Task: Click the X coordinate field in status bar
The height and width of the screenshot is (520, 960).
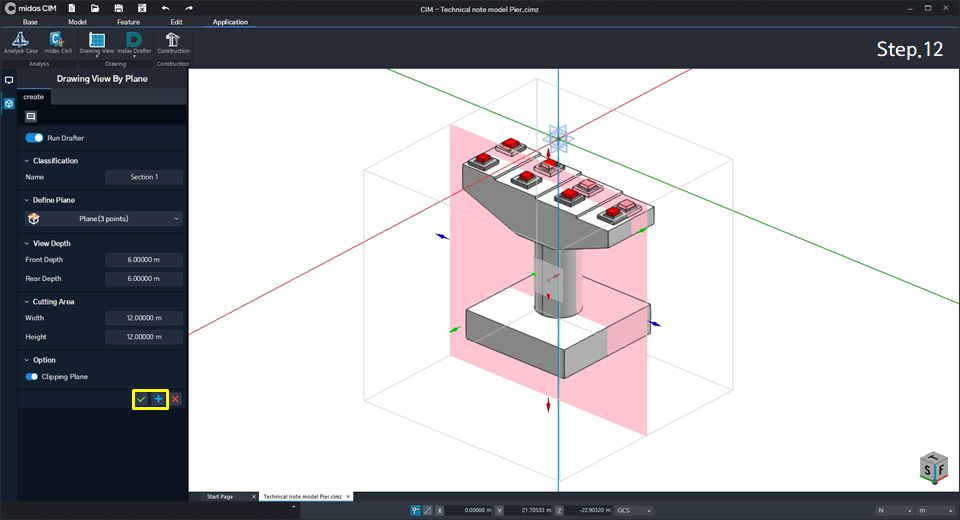Action: pos(469,510)
